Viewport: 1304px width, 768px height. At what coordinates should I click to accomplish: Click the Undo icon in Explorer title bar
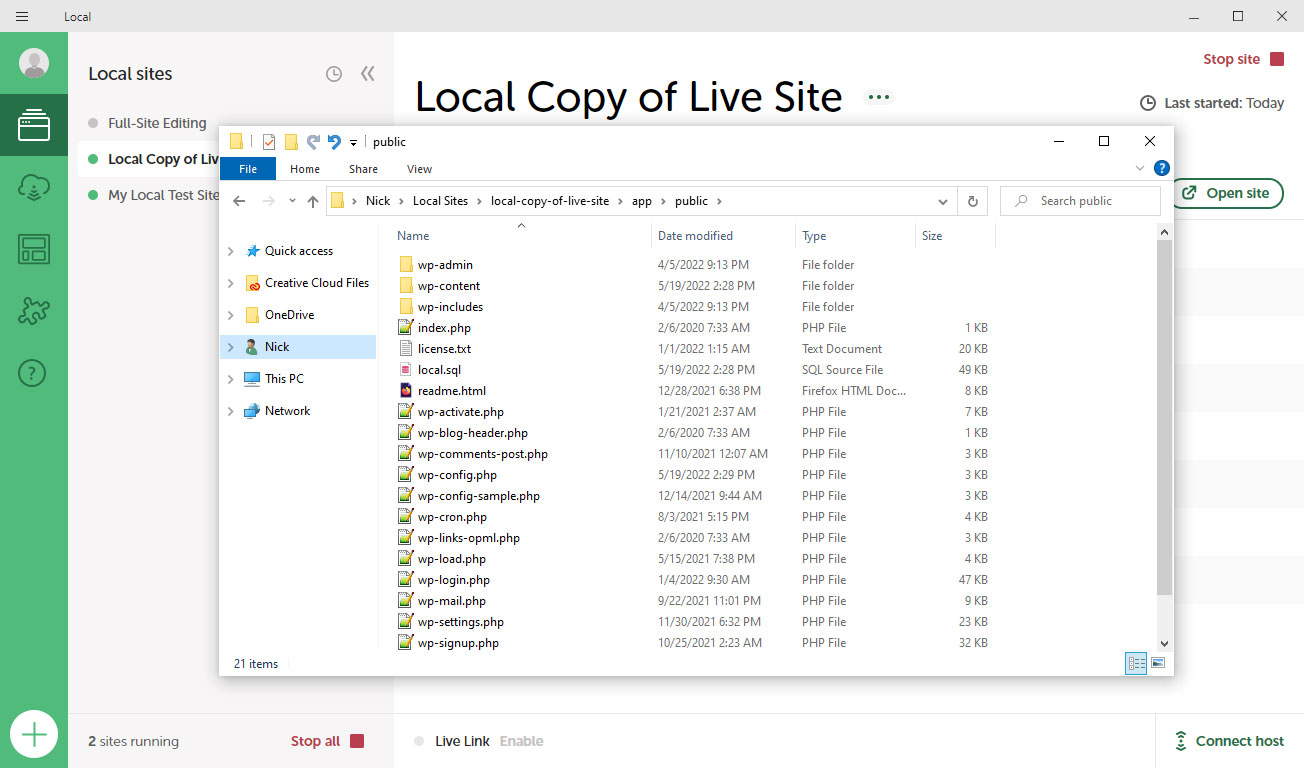(x=334, y=142)
